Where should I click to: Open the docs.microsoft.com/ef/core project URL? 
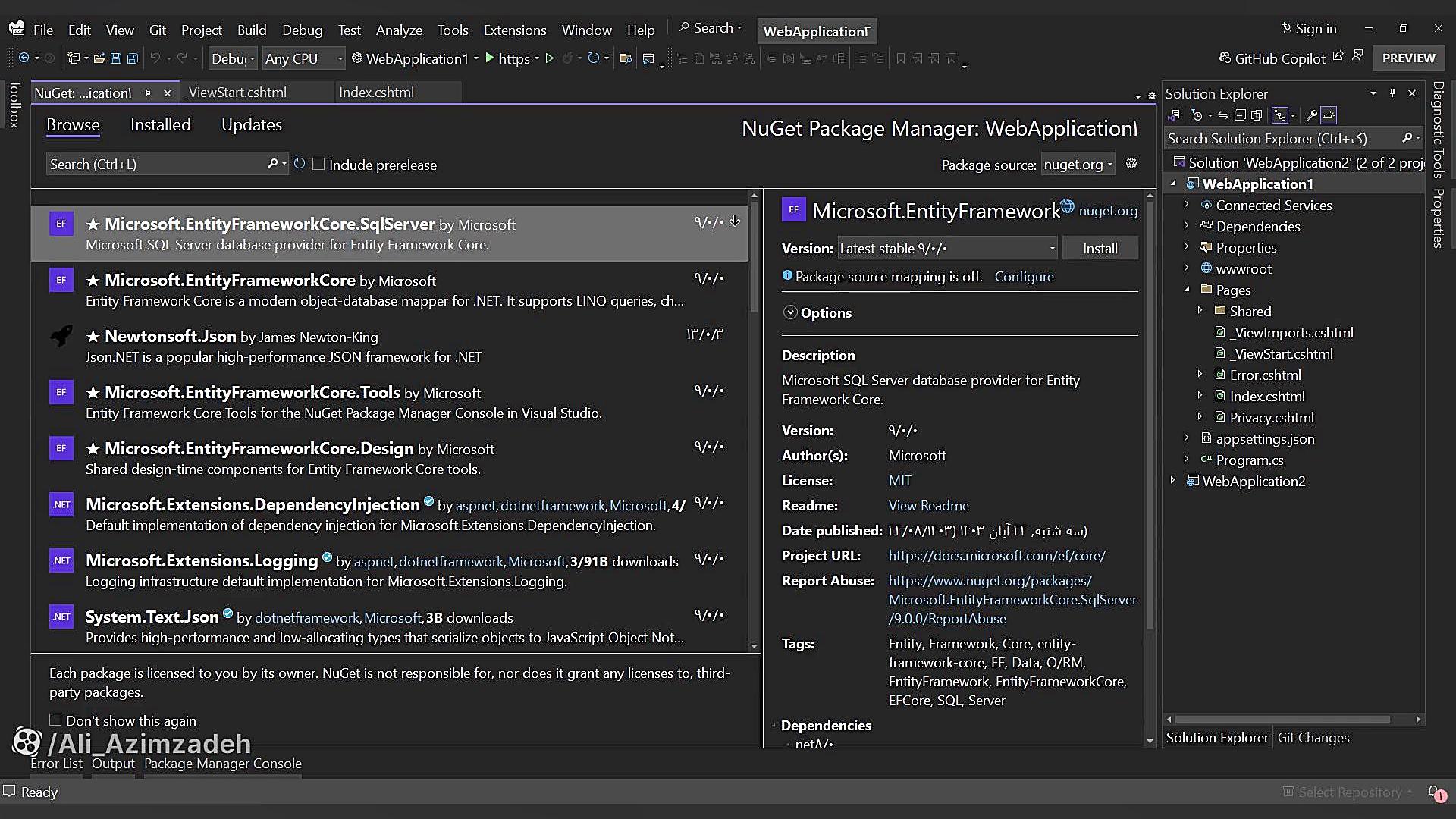click(997, 555)
